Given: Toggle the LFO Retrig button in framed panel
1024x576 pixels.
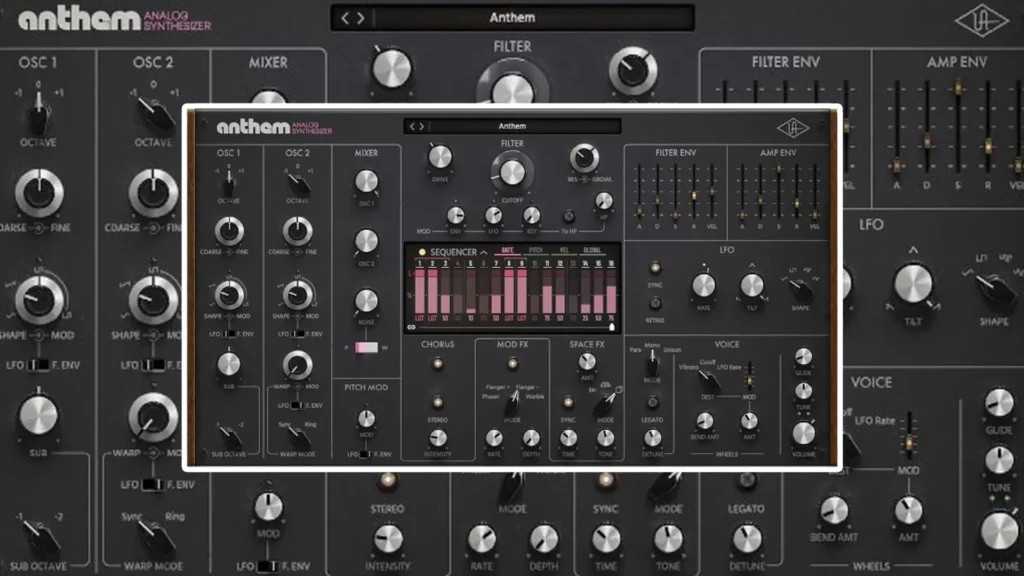Looking at the screenshot, I should pos(655,304).
